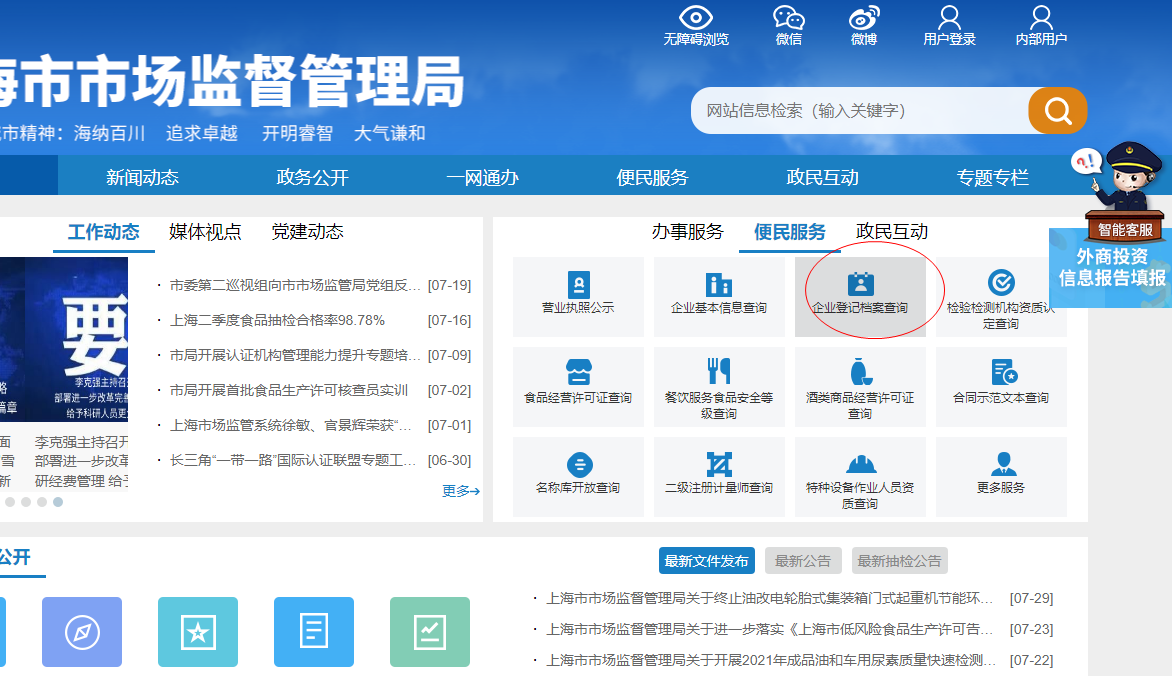Open 更多服务 tile
1172x676 pixels.
coord(1001,476)
